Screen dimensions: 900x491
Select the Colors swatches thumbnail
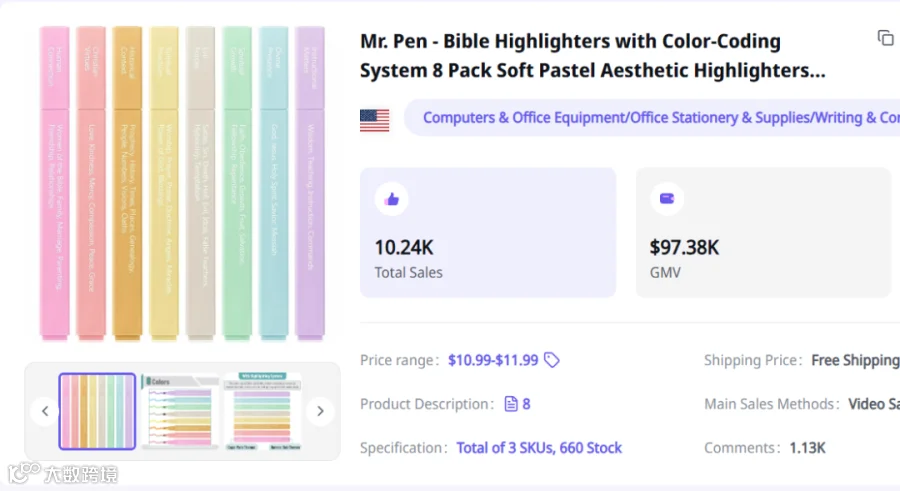click(x=179, y=411)
